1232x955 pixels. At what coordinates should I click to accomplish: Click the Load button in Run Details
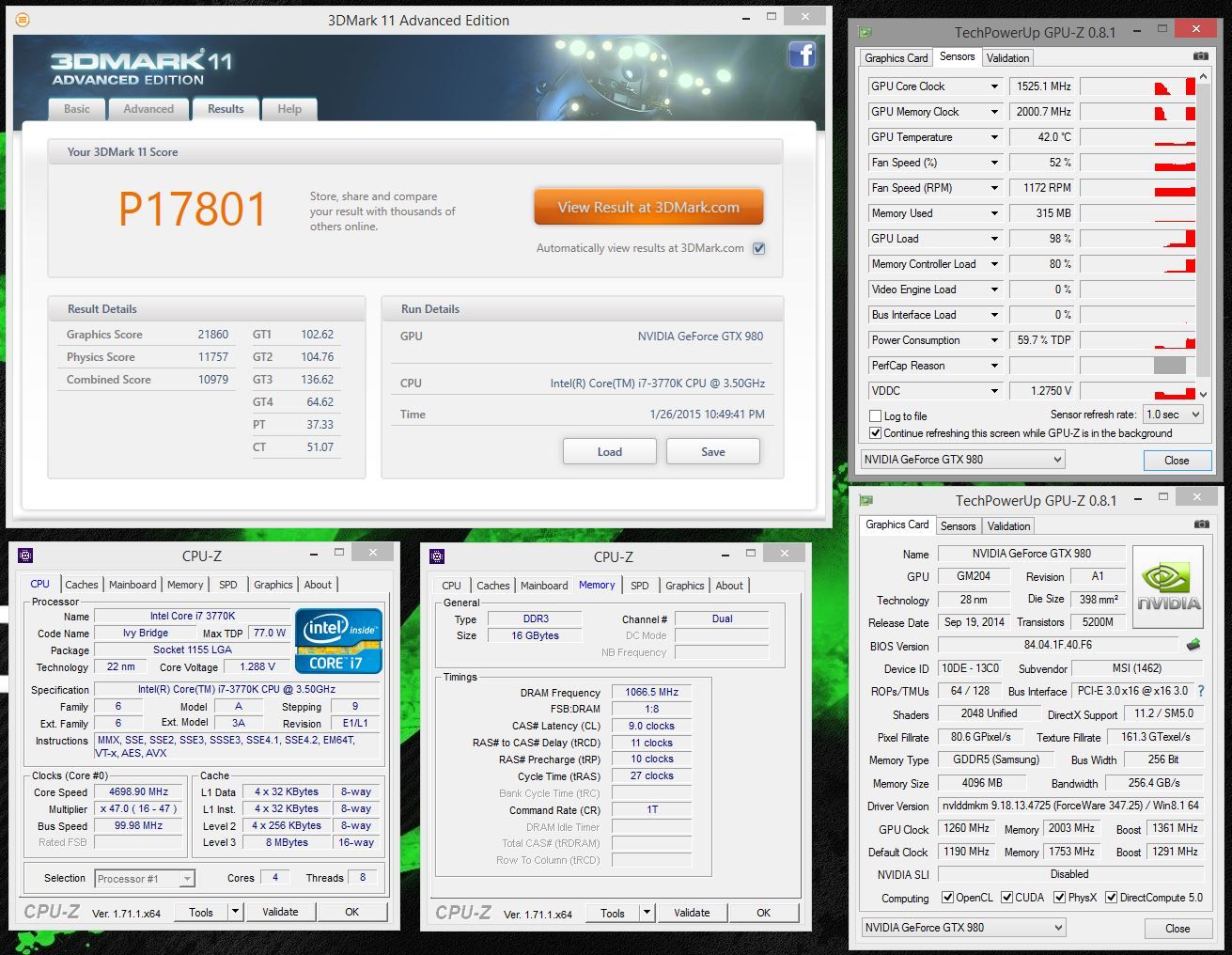click(x=610, y=452)
